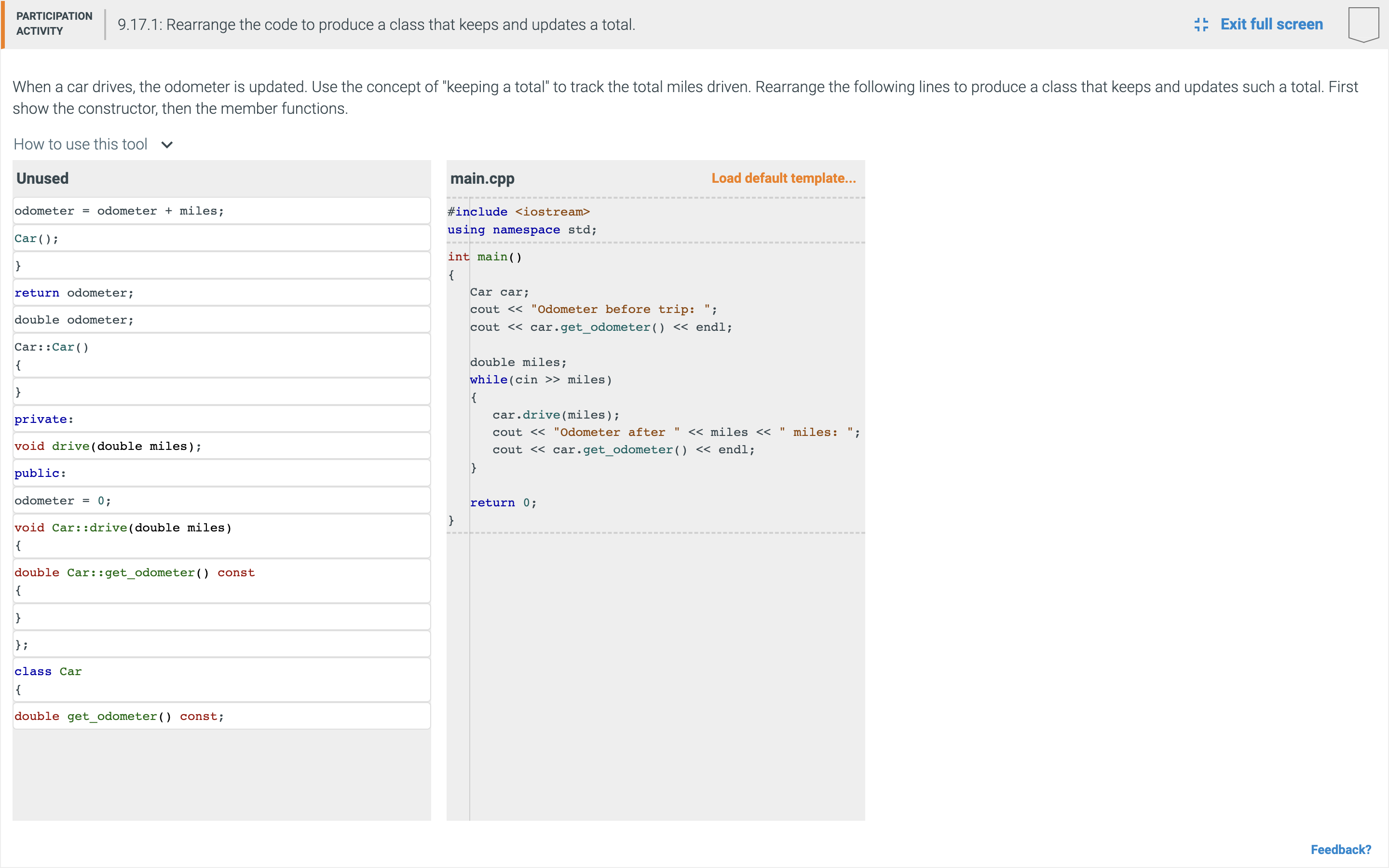This screenshot has width=1389, height=868.
Task: Open the How to use this tool text
Action: point(81,144)
